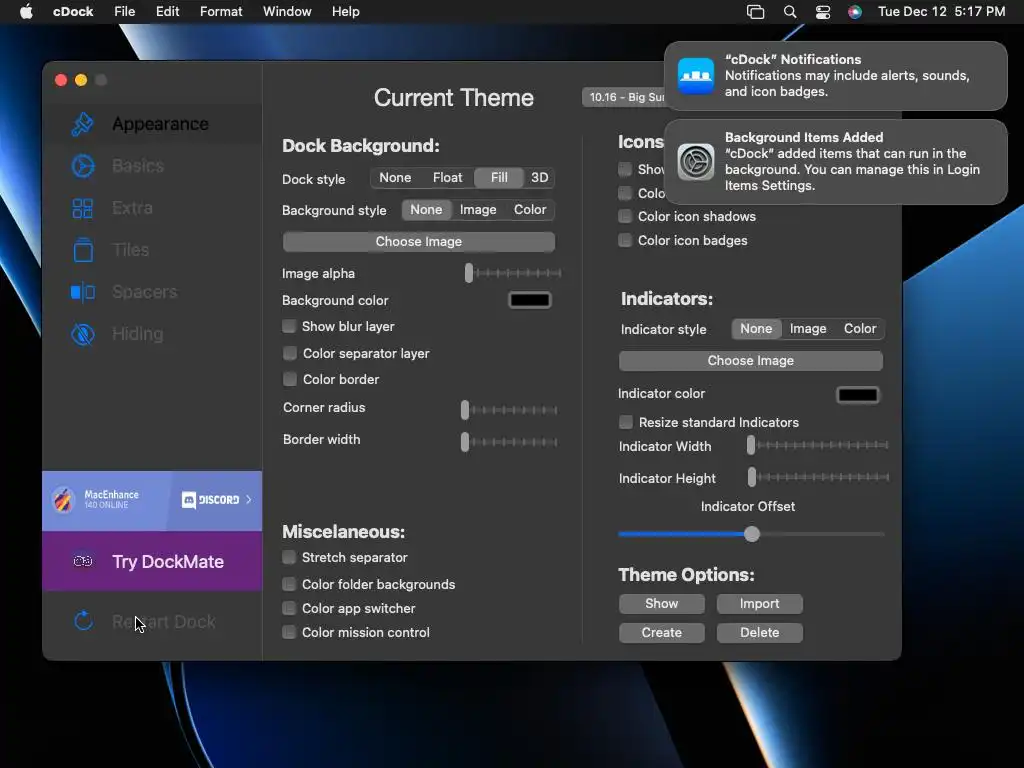Click the Stage Manager windows icon in menu bar
1024x768 pixels.
click(x=756, y=12)
